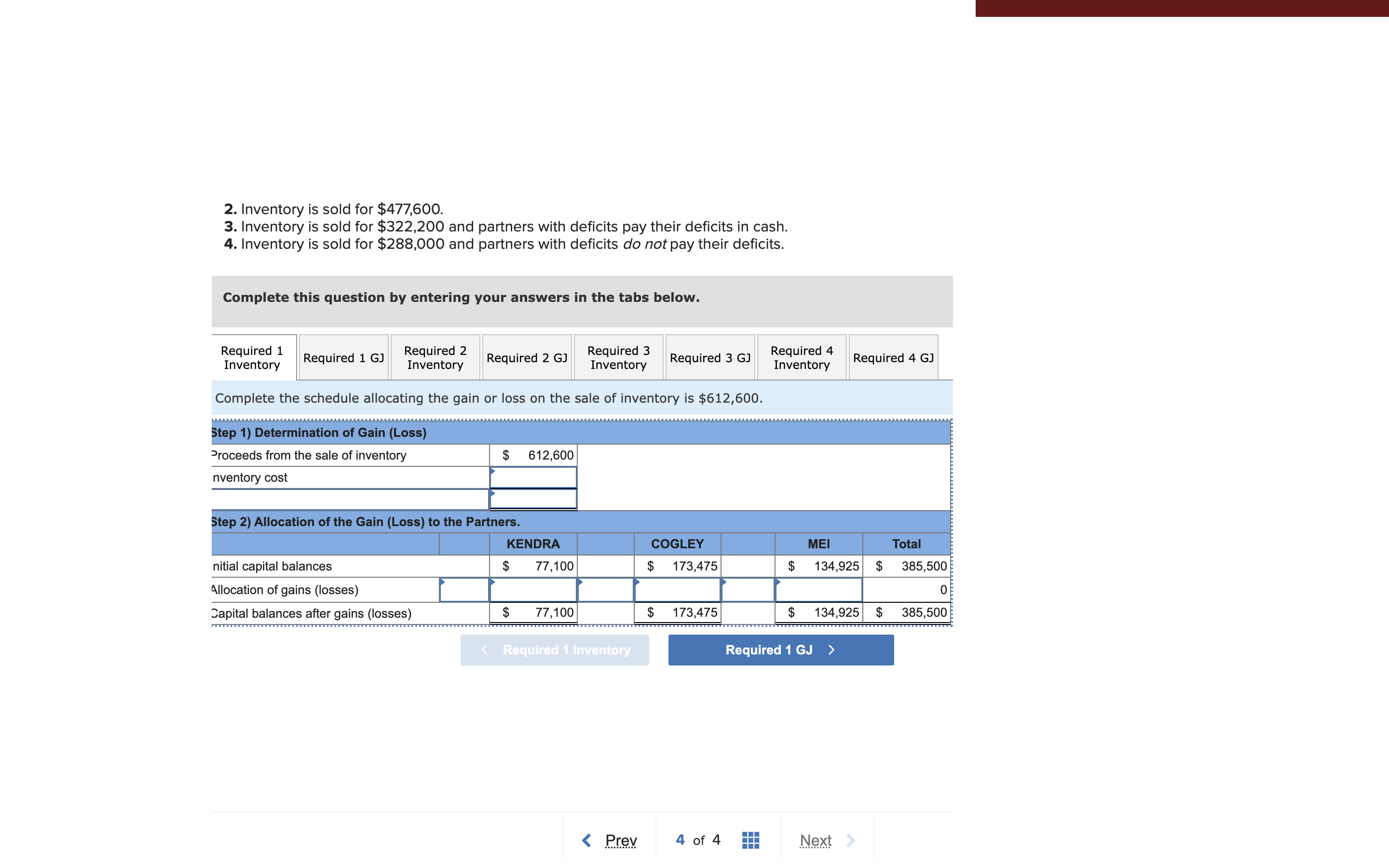Click the Inventory cost amount field
Image resolution: width=1389 pixels, height=868 pixels.
(x=533, y=477)
